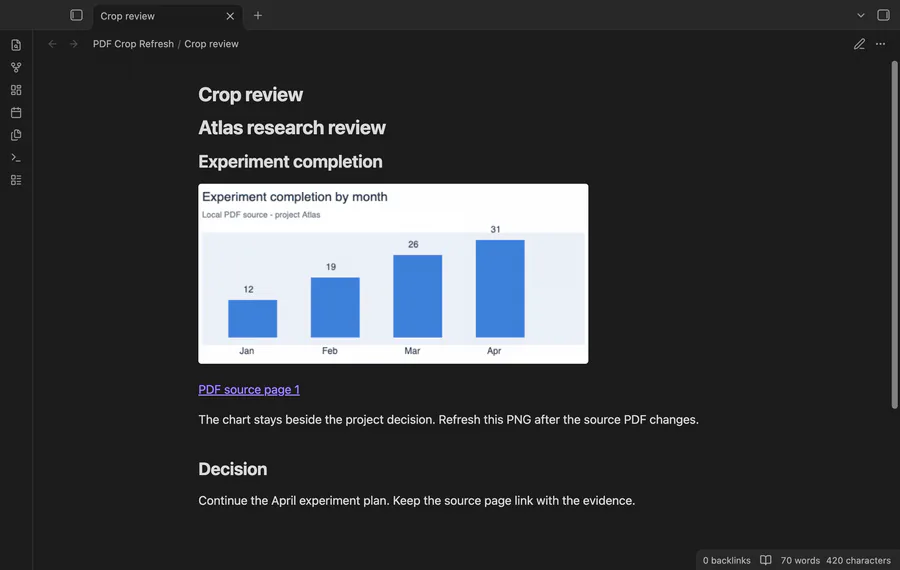Toggle reading view book icon status bar
The height and width of the screenshot is (570, 900).
(x=766, y=560)
